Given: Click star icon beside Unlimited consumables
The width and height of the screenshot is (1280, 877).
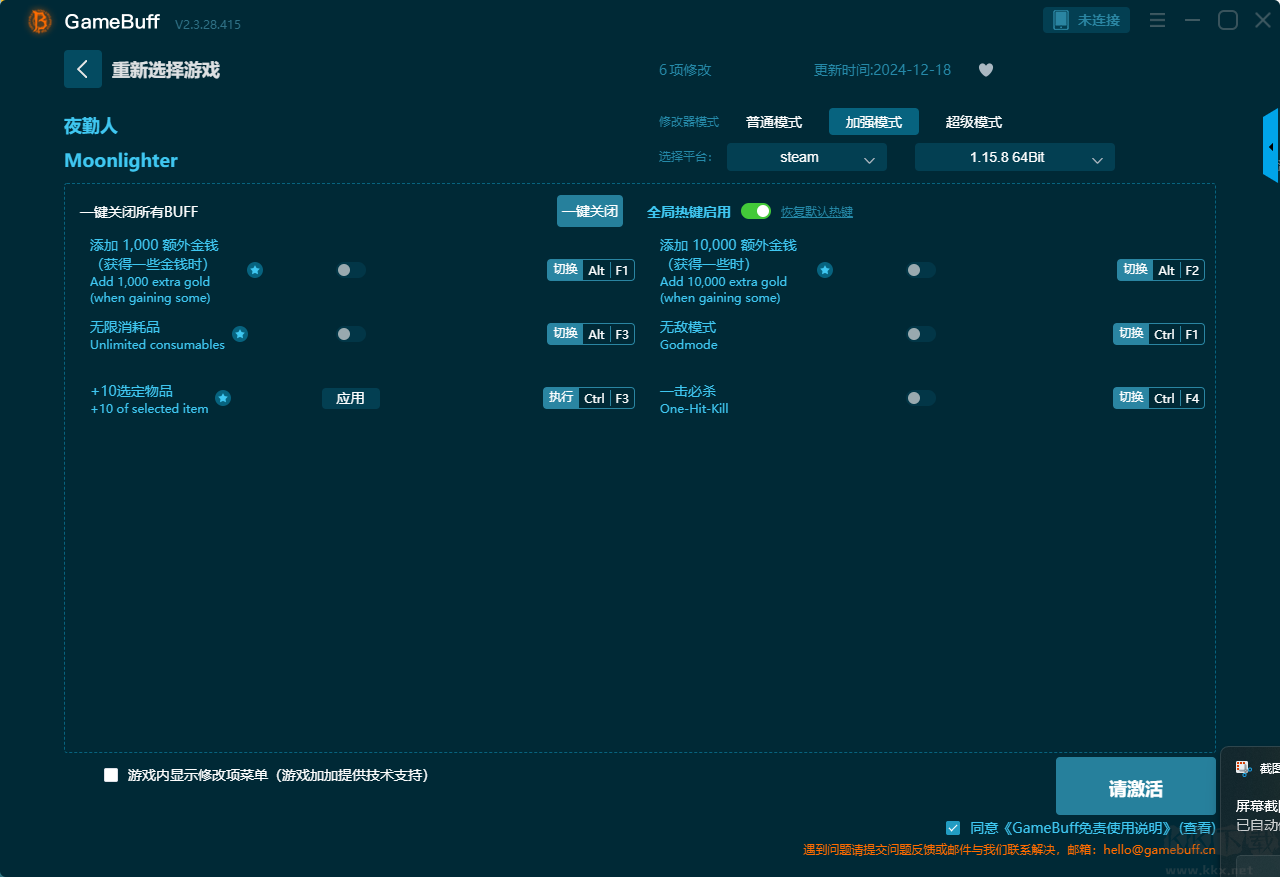Looking at the screenshot, I should click(240, 334).
